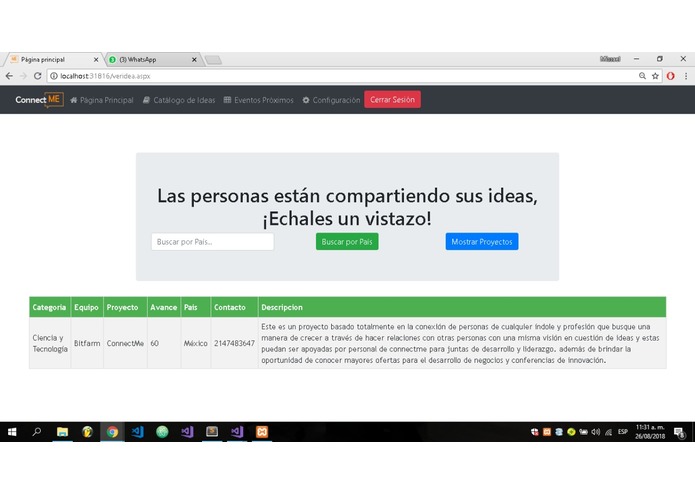Screen dimensions: 695x494
Task: Click the volume icon in system tray
Action: [x=596, y=432]
